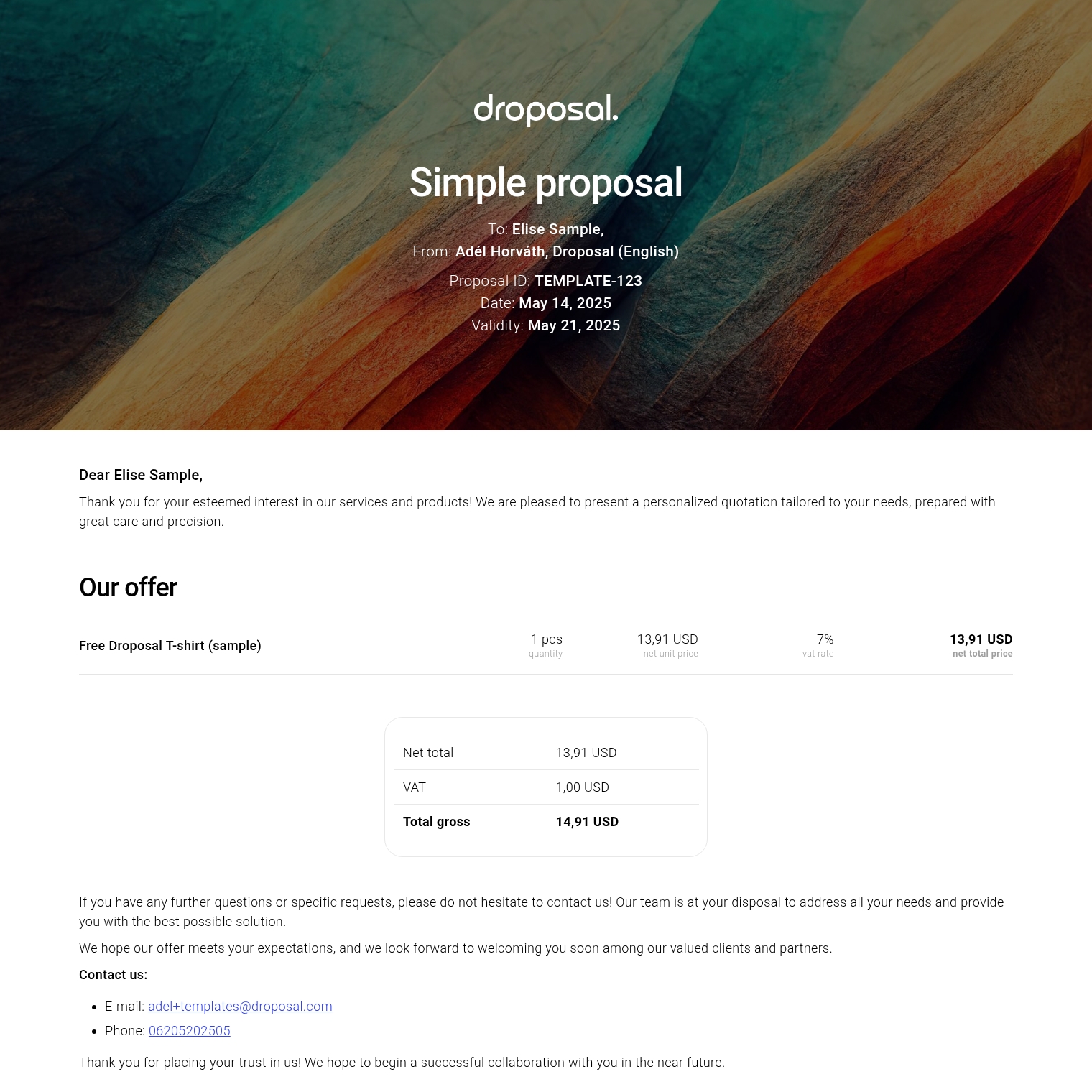Click the 1 pcs quantity value

[x=546, y=639]
